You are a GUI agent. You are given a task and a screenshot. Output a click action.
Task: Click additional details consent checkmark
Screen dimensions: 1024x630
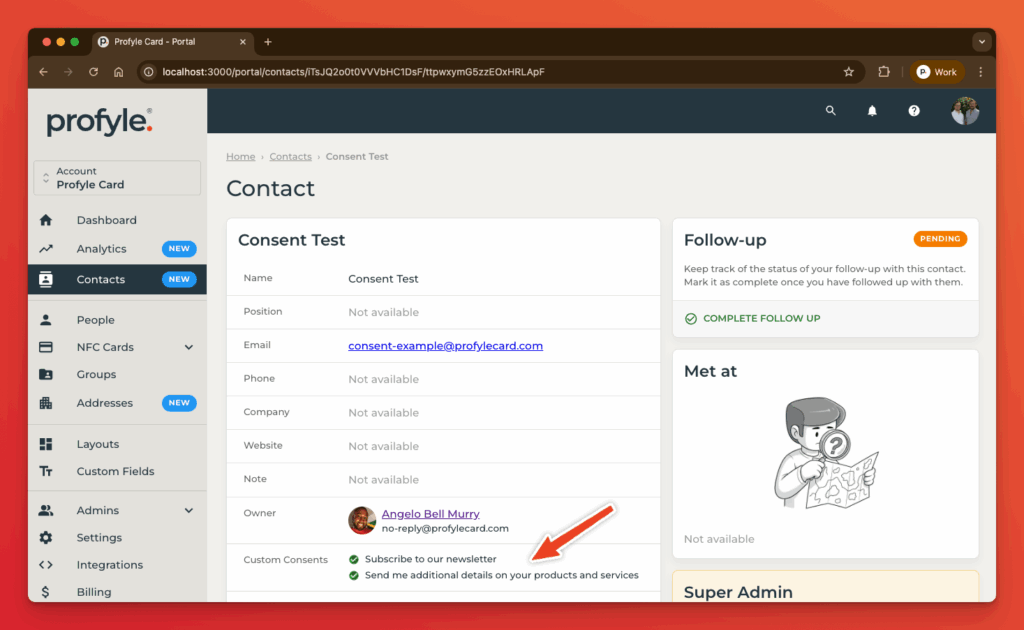pos(354,575)
